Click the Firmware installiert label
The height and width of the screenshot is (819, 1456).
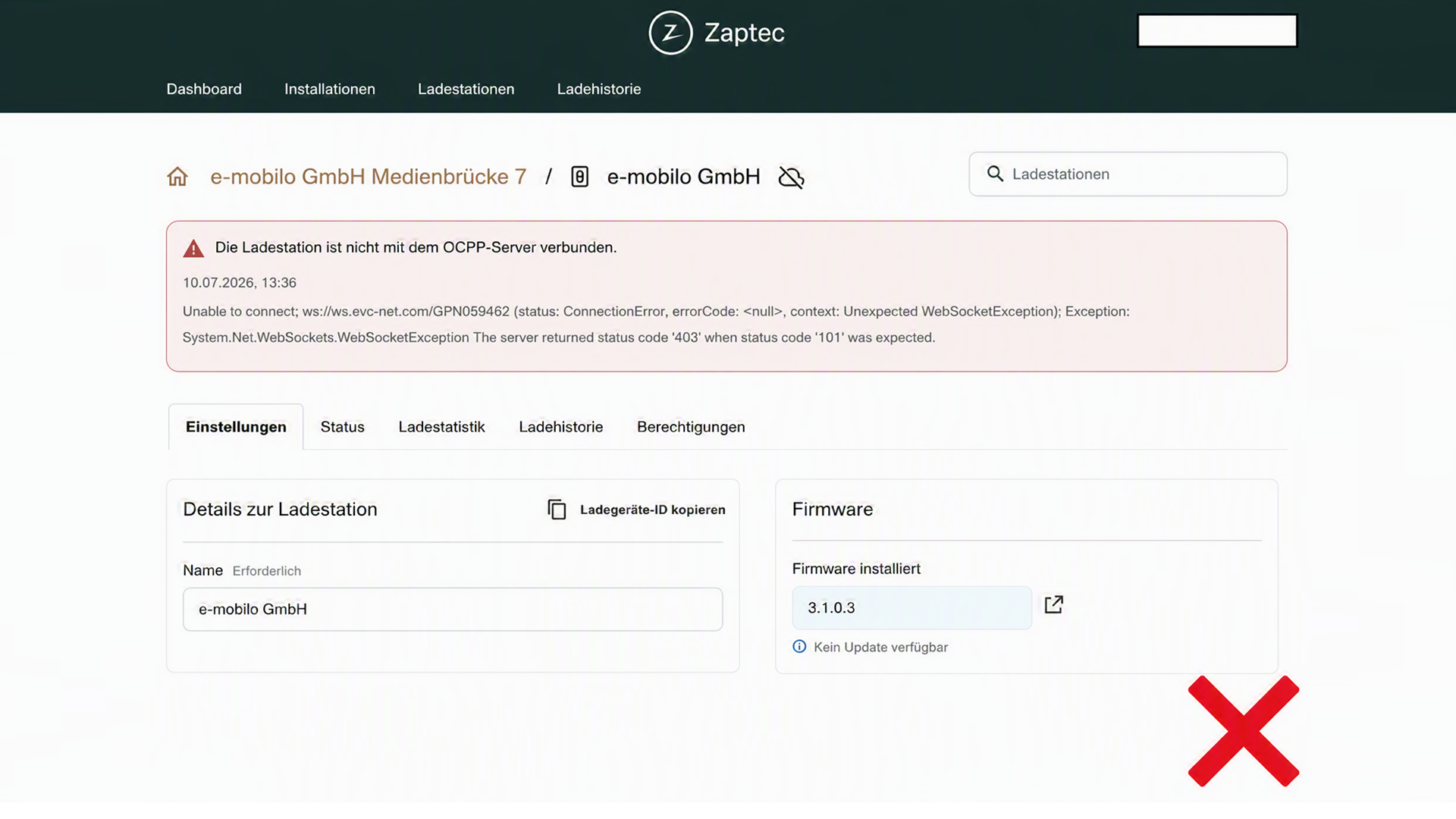pyautogui.click(x=856, y=569)
